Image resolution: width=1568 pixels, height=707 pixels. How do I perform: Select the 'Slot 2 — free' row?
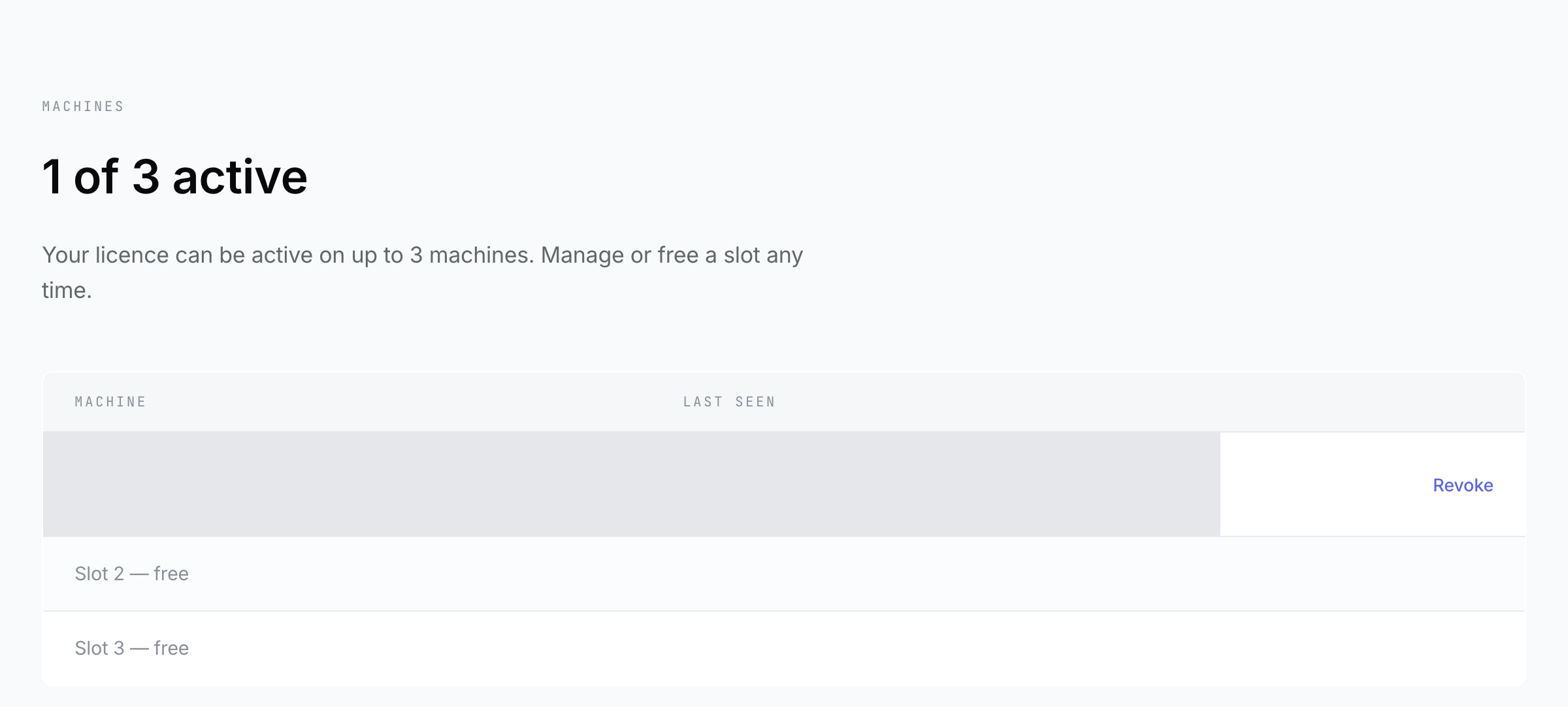coord(784,574)
